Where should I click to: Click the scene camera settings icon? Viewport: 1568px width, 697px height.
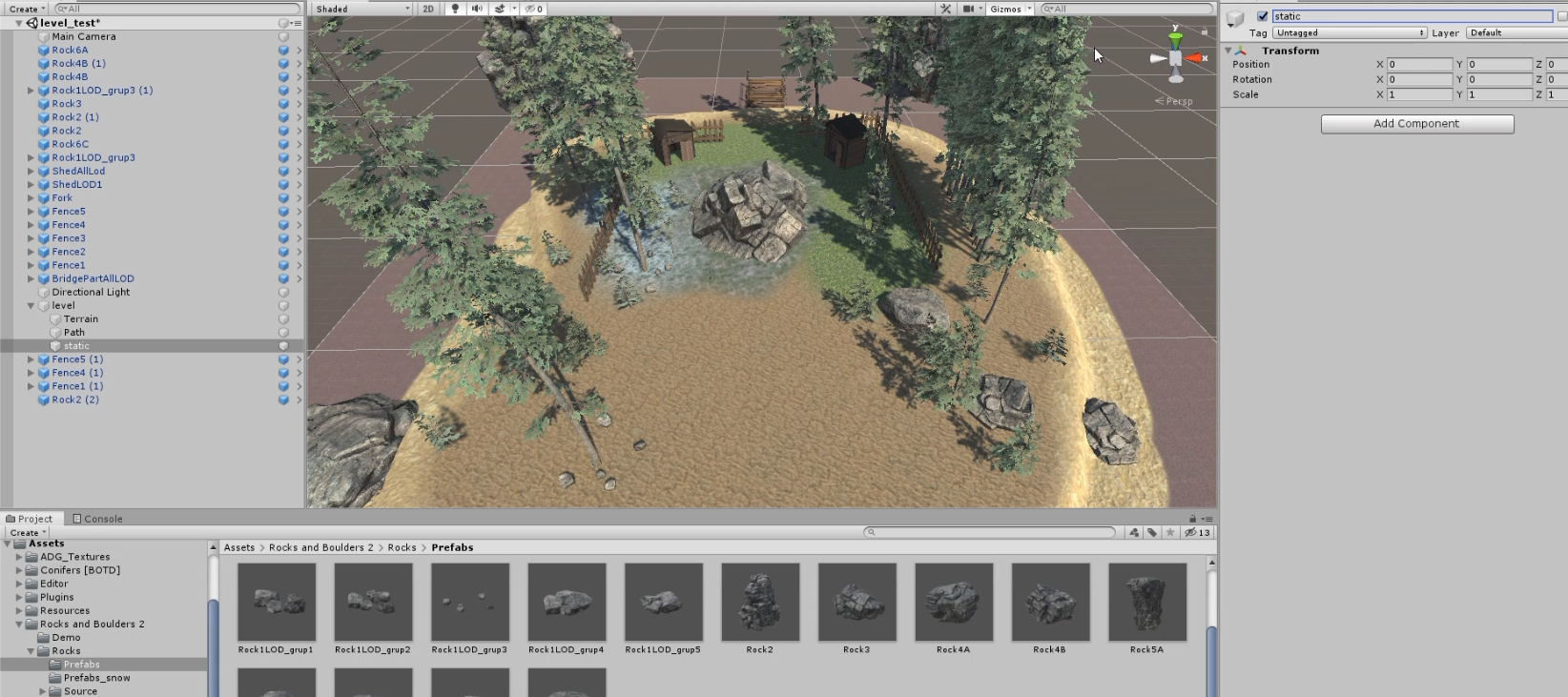click(x=968, y=9)
